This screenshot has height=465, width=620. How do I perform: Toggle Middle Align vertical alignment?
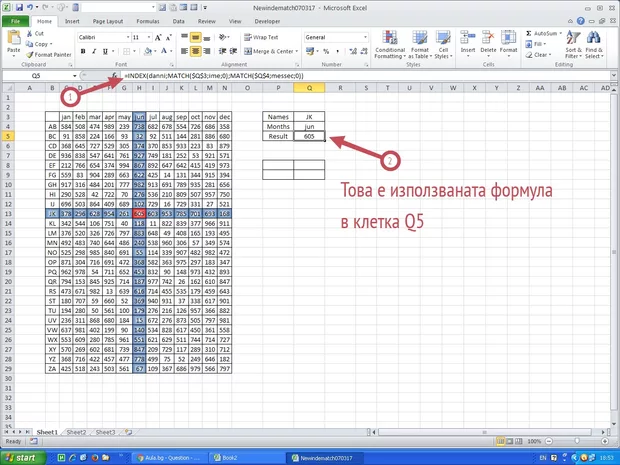(x=195, y=38)
